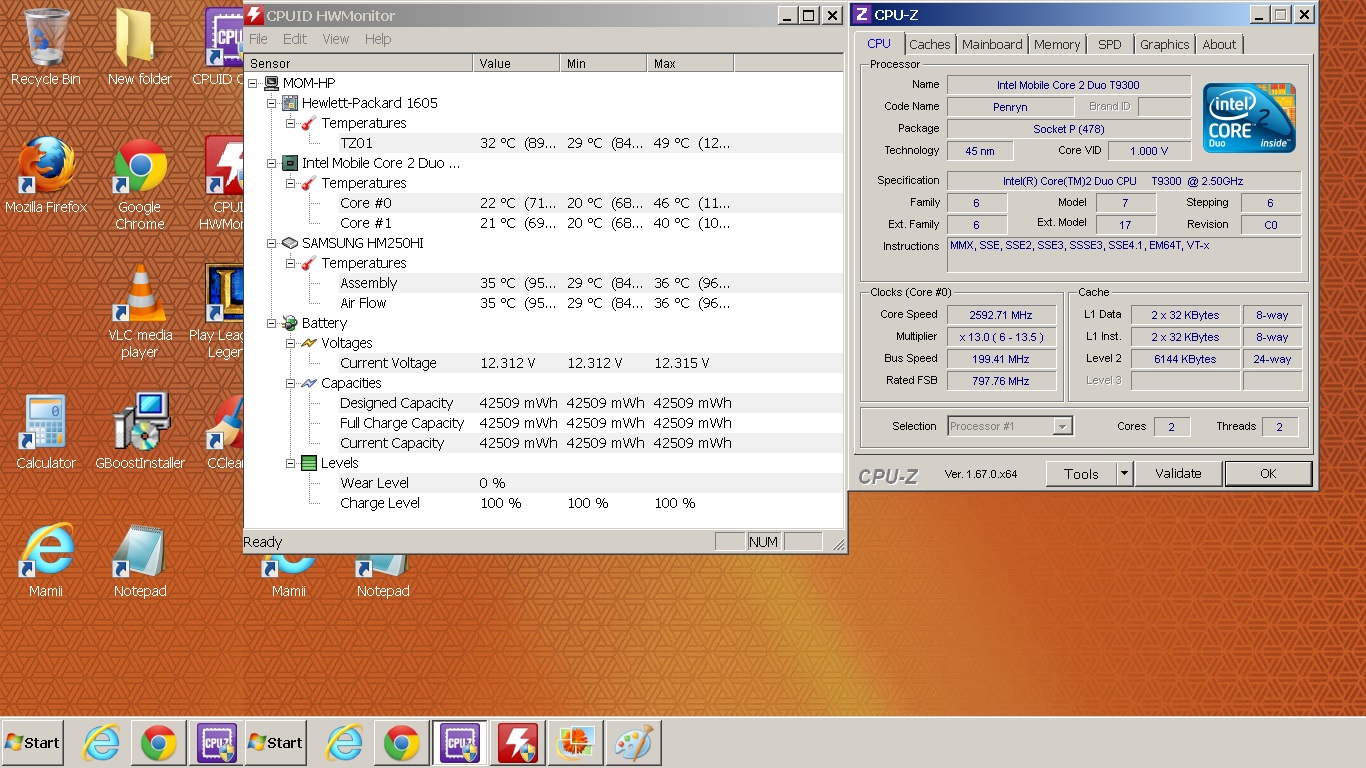
Task: Open the GBoostInstaller desktop icon
Action: click(x=140, y=431)
